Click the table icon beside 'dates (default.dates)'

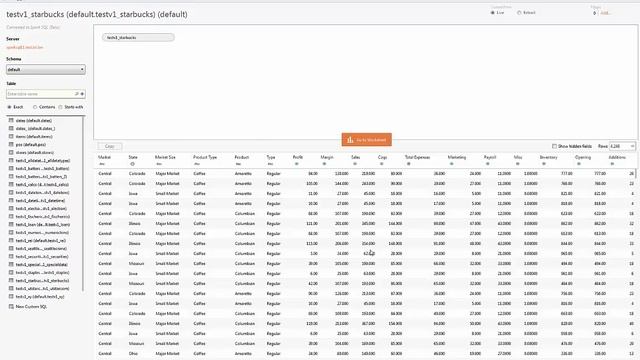[11, 120]
